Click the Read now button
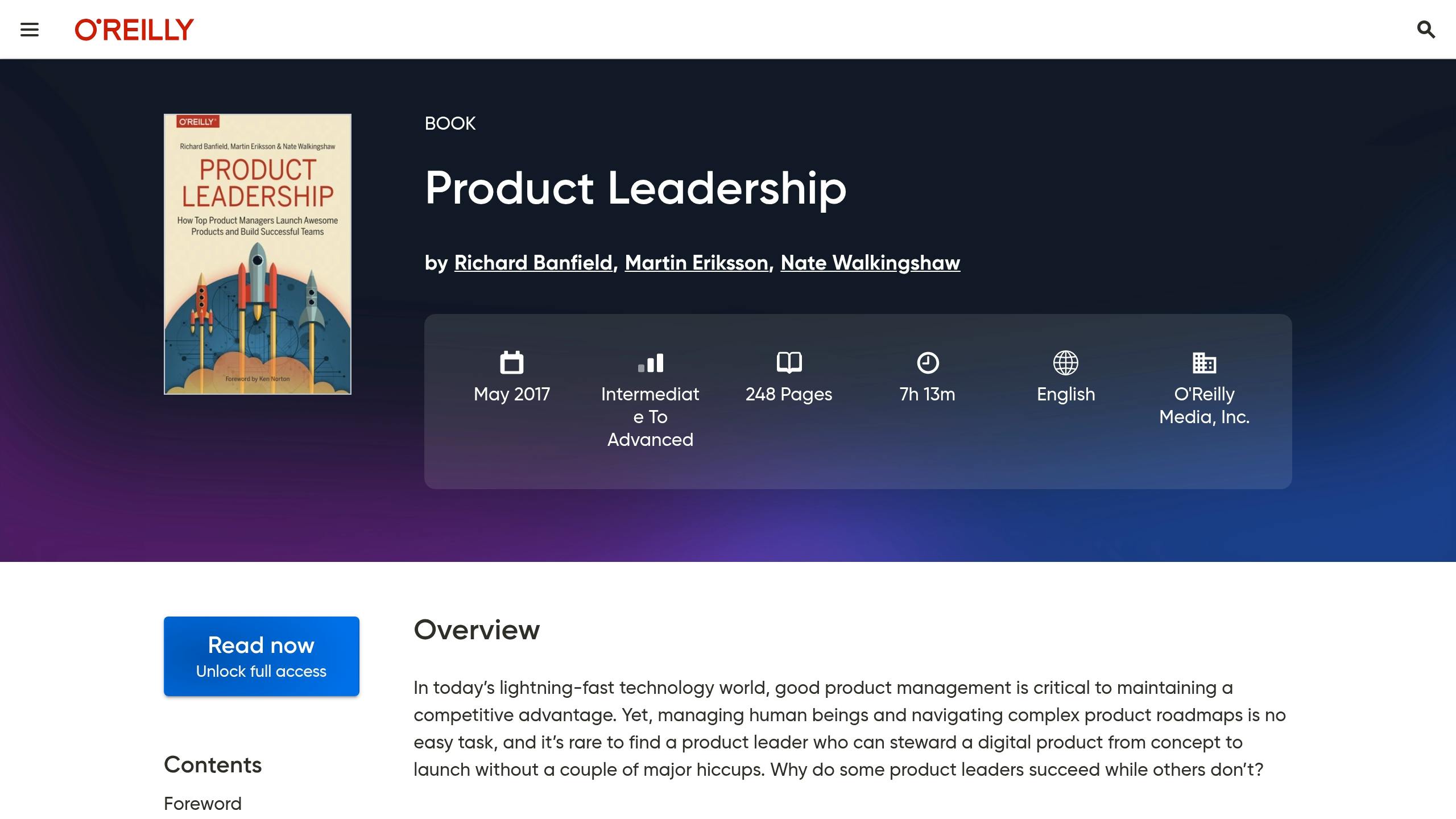1456x819 pixels. coord(262,656)
